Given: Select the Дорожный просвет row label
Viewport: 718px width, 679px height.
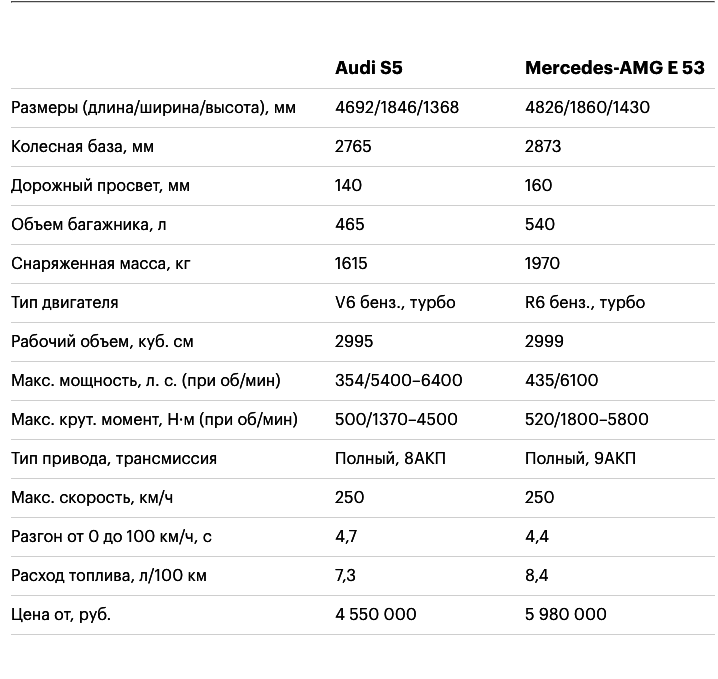Looking at the screenshot, I should [100, 186].
